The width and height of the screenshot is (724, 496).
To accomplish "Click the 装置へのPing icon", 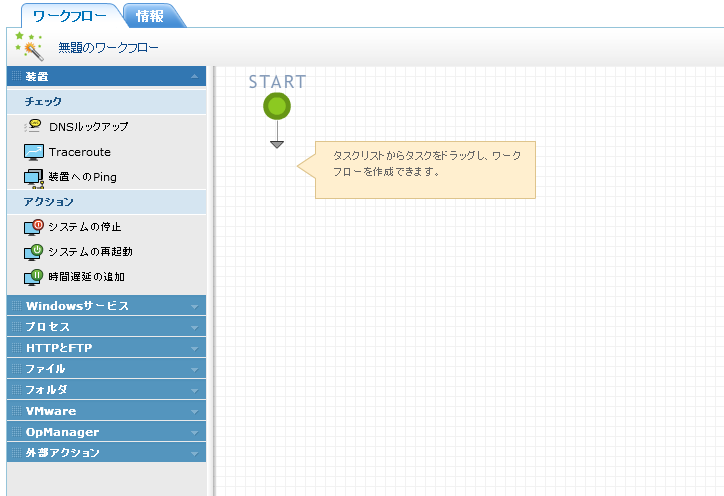I will pos(33,177).
